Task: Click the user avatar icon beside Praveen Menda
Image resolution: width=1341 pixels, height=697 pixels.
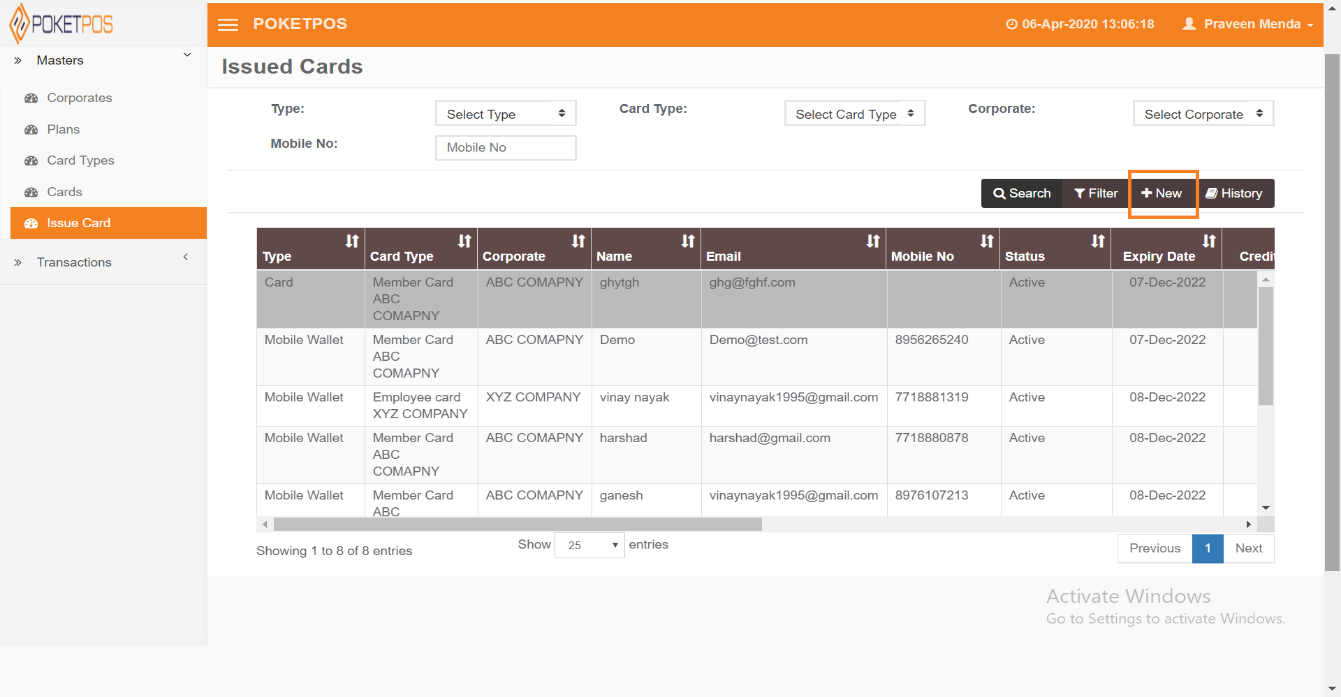Action: click(x=1189, y=24)
